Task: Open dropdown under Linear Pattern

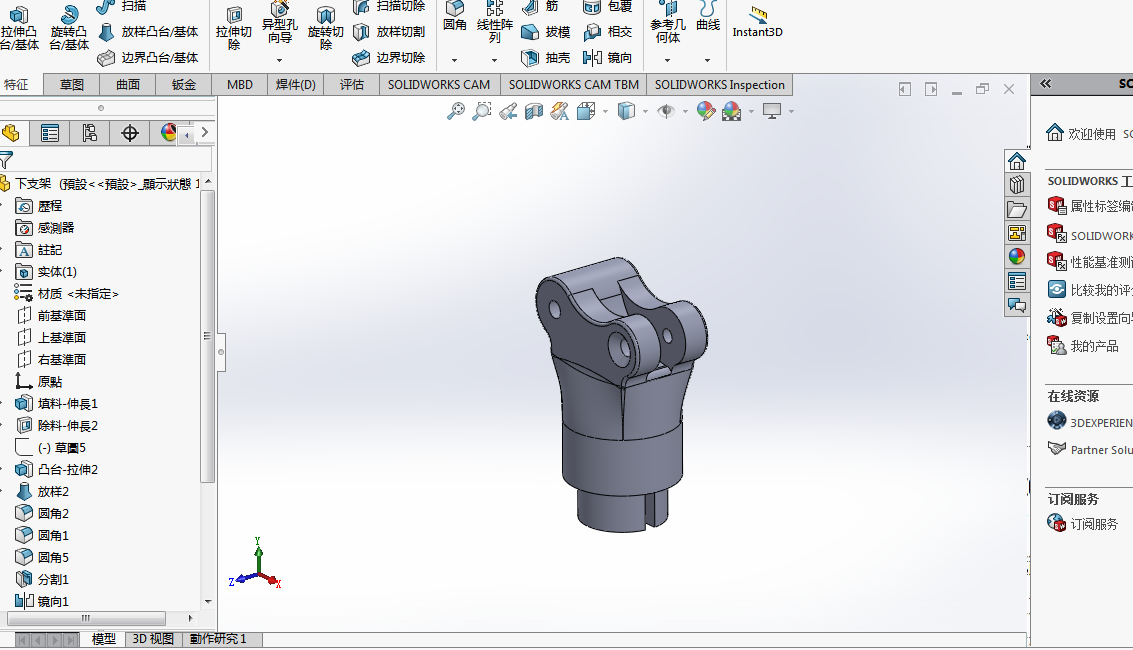Action: pos(494,61)
